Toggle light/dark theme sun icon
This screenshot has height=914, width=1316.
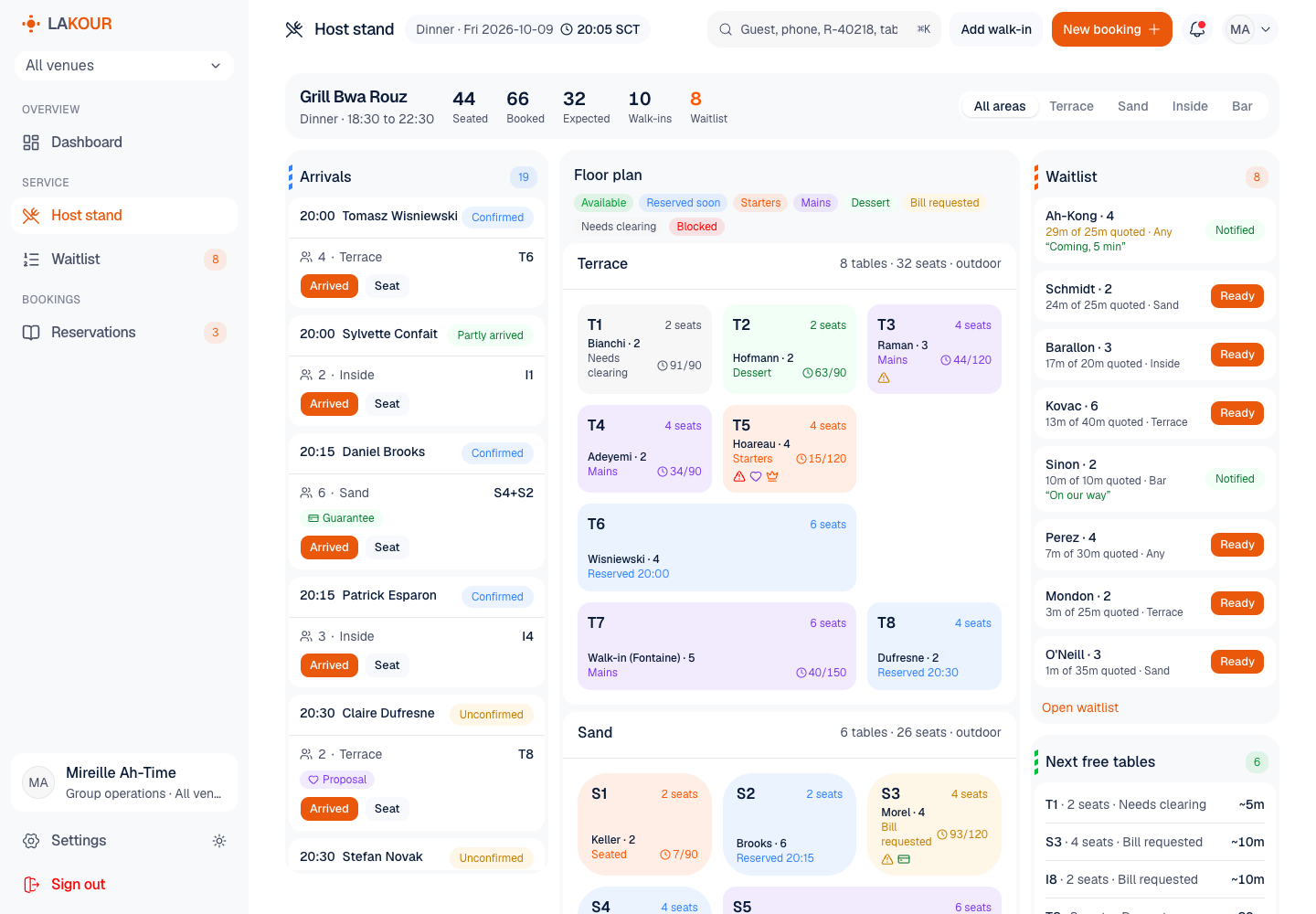point(219,841)
